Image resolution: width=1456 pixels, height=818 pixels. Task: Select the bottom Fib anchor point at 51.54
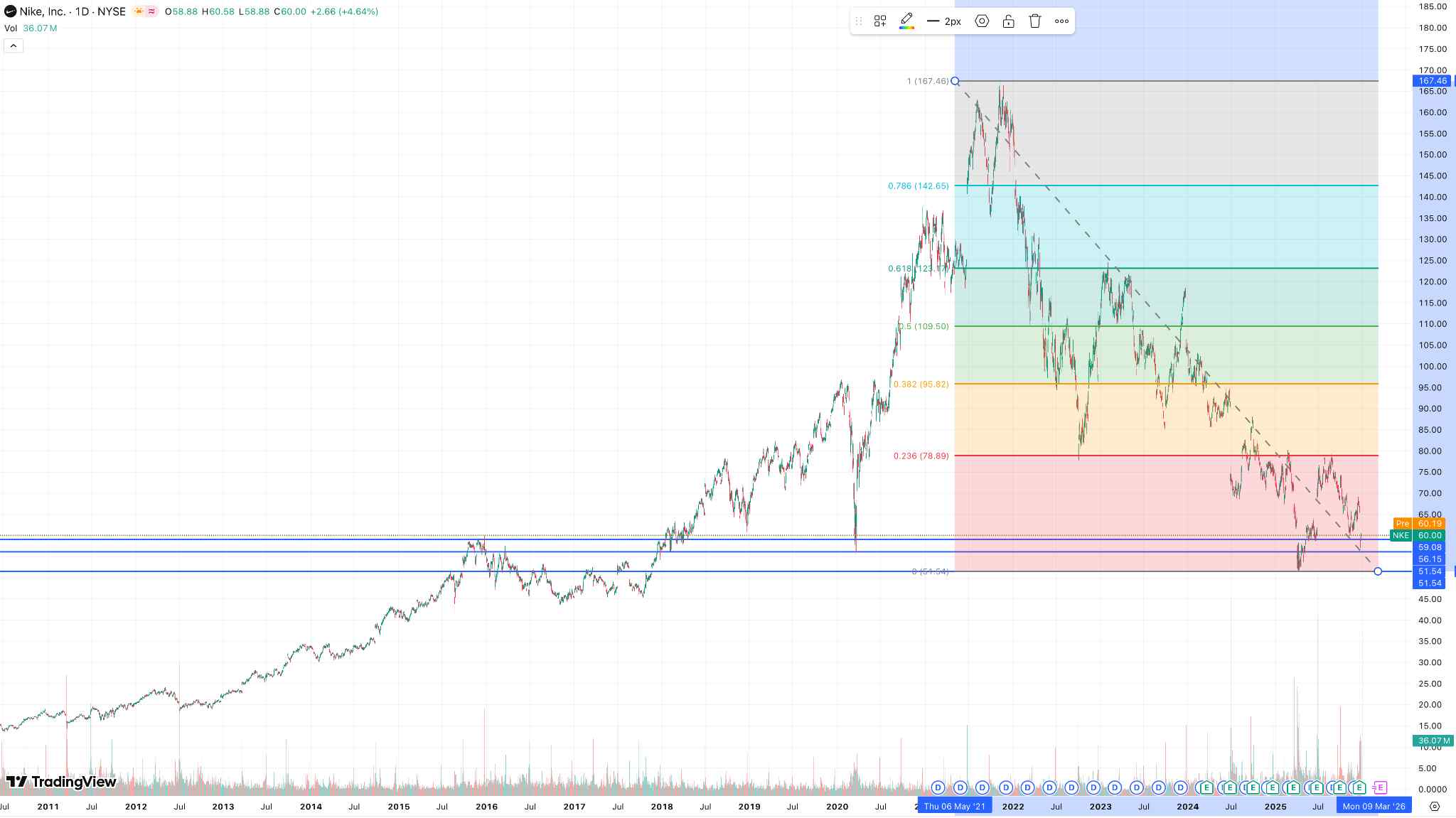tap(1378, 571)
